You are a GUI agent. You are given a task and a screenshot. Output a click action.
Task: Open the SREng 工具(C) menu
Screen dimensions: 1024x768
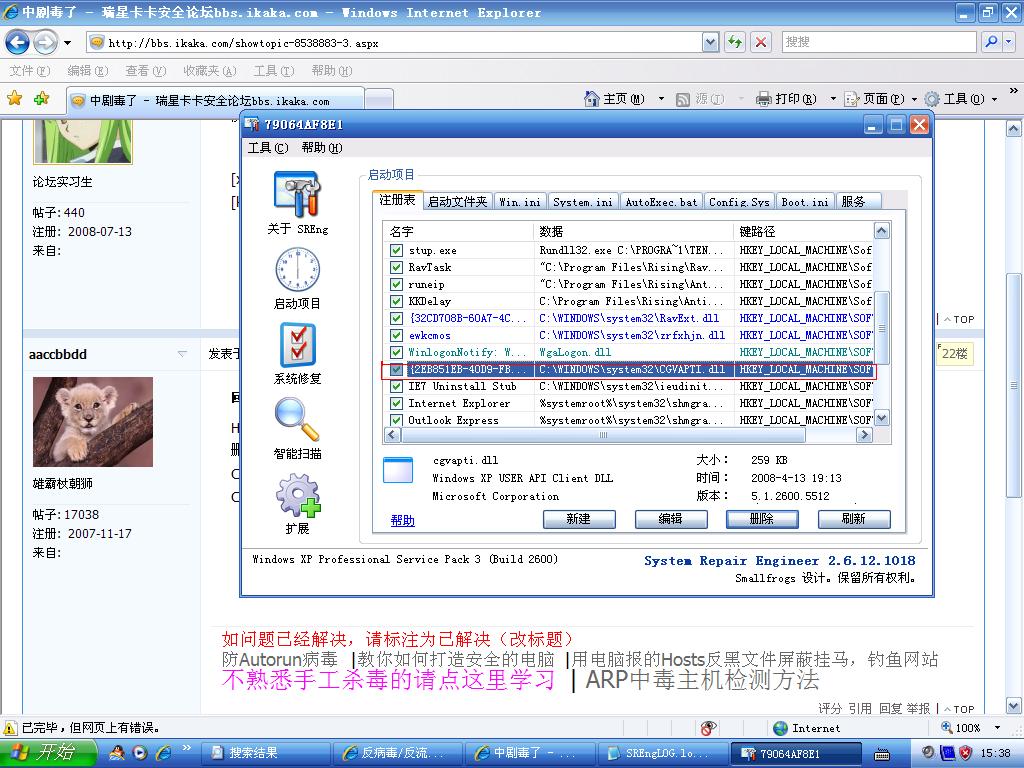click(x=268, y=148)
